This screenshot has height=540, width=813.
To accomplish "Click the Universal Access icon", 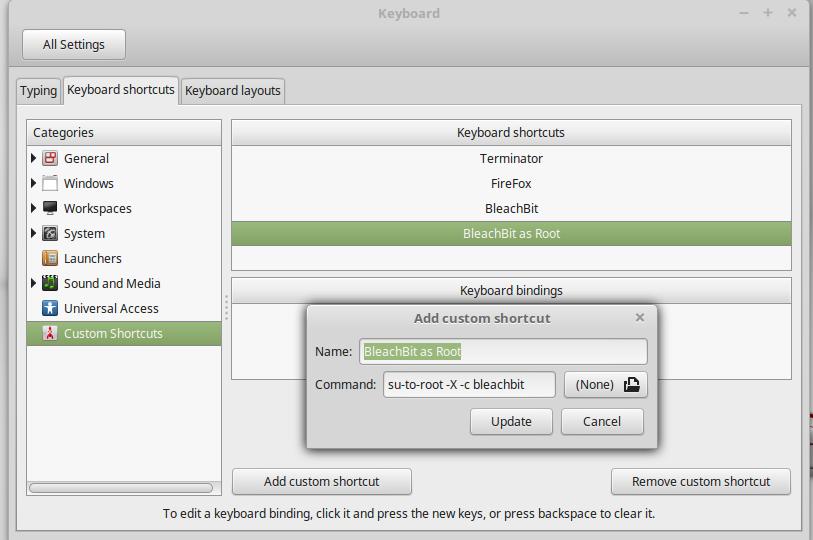I will click(x=50, y=308).
